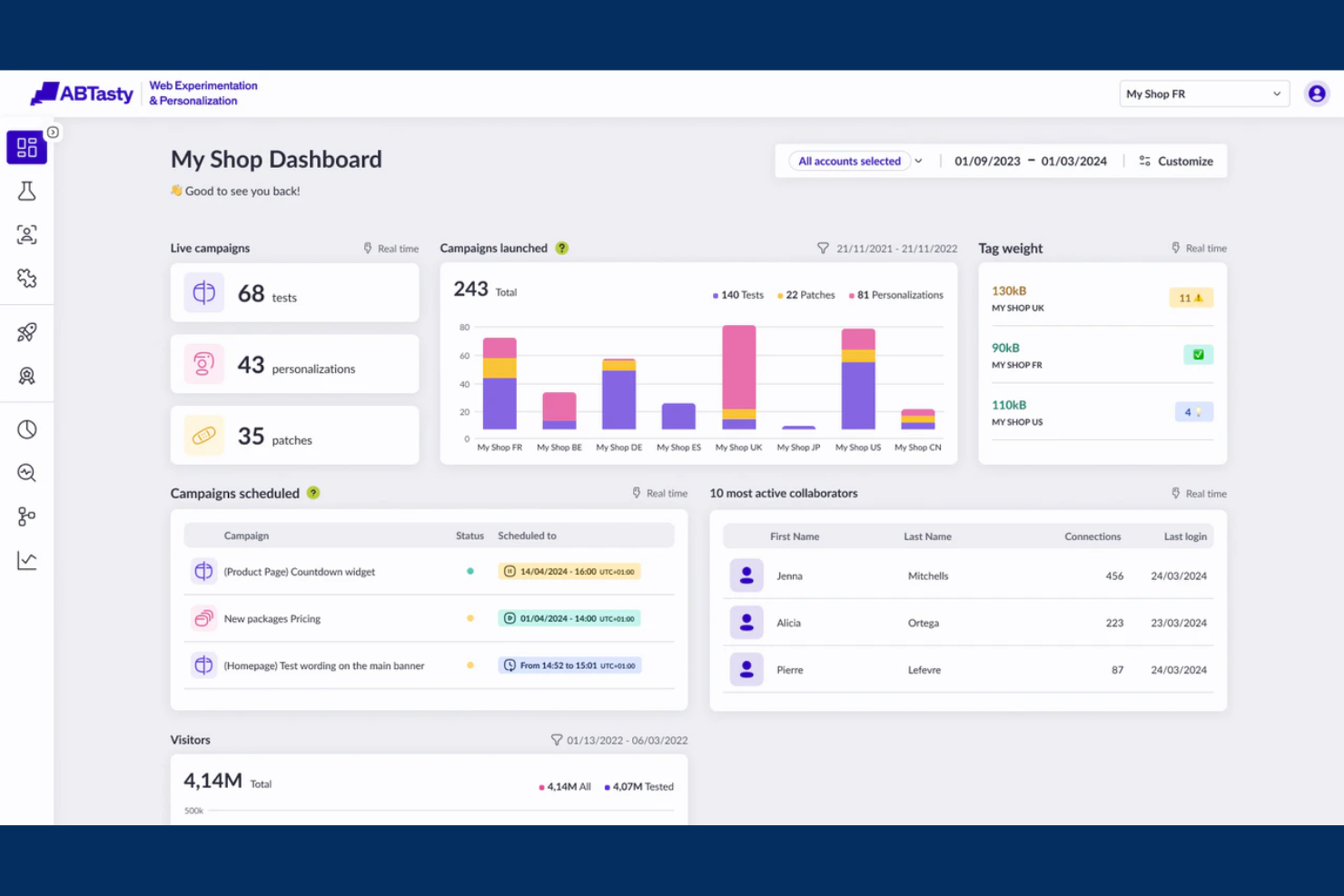1344x896 pixels.
Task: Open the flask Tests icon in sidebar
Action: click(x=26, y=191)
